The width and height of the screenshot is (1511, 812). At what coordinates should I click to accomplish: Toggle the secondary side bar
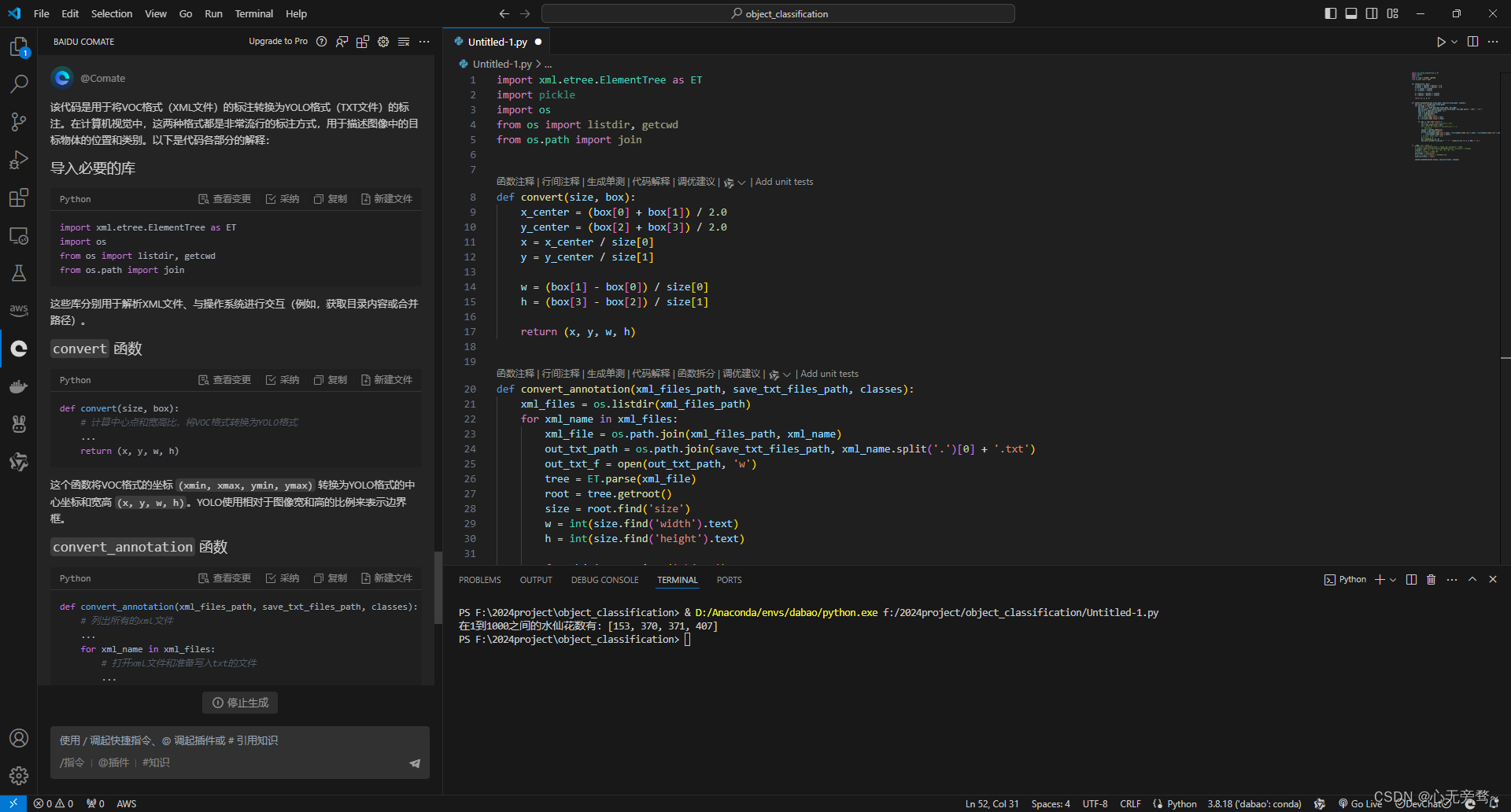[x=1372, y=13]
